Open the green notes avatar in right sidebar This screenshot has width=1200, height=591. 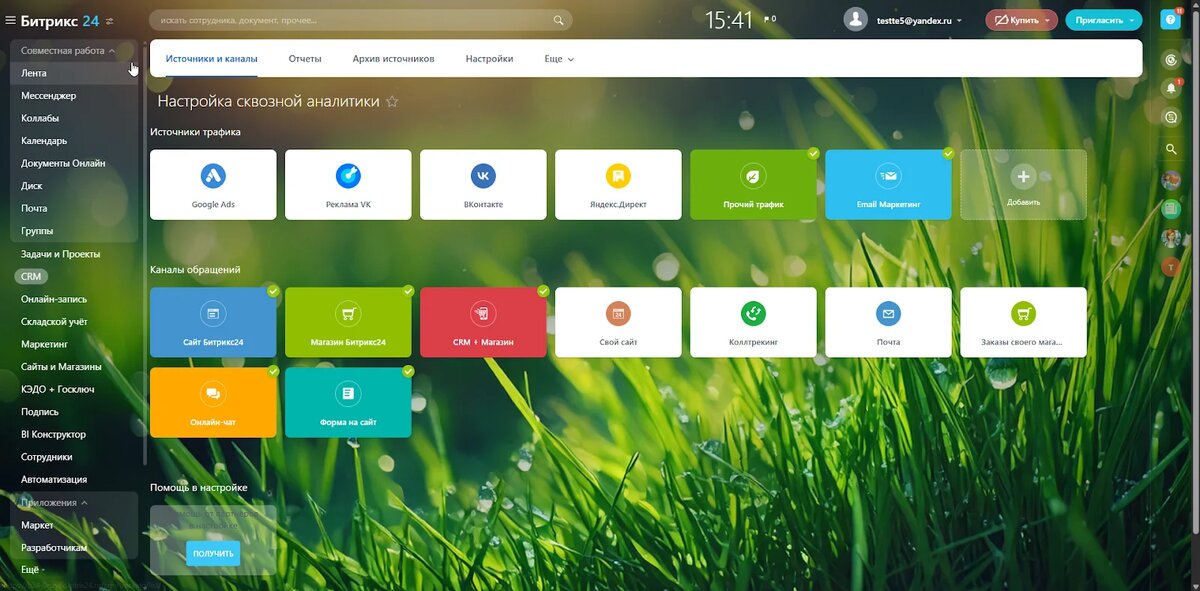[1171, 209]
